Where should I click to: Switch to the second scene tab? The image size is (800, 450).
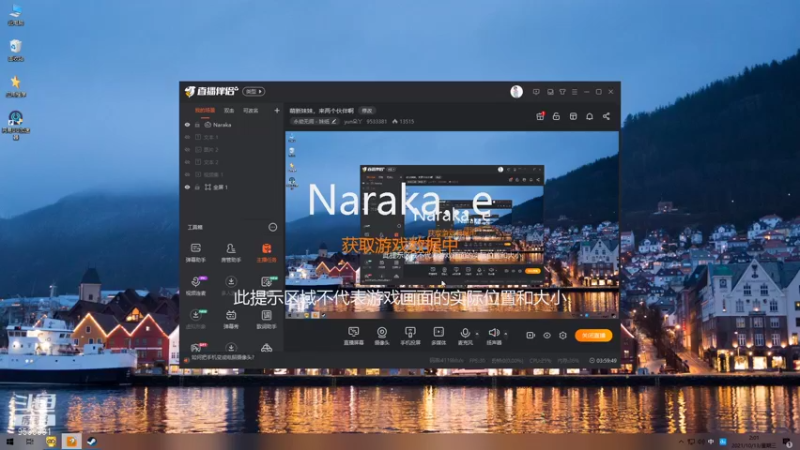point(229,110)
